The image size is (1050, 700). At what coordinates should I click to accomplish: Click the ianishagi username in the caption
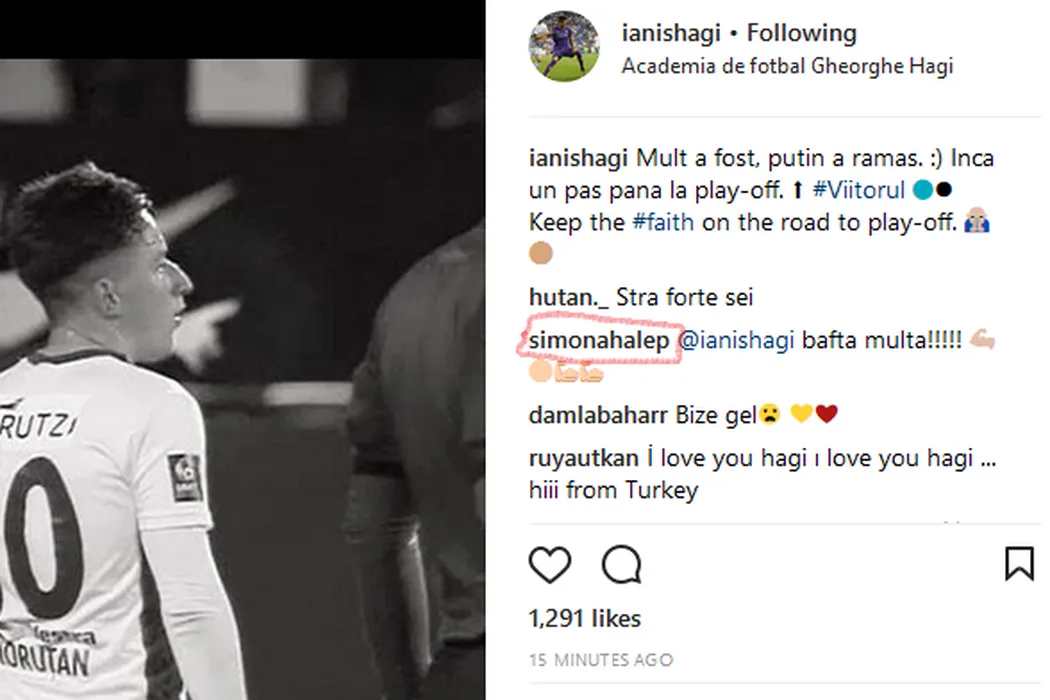[577, 159]
